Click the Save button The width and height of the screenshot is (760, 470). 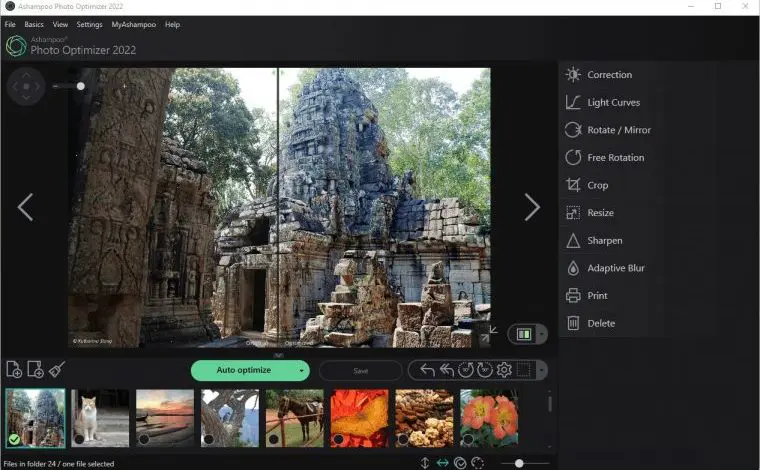(x=360, y=371)
